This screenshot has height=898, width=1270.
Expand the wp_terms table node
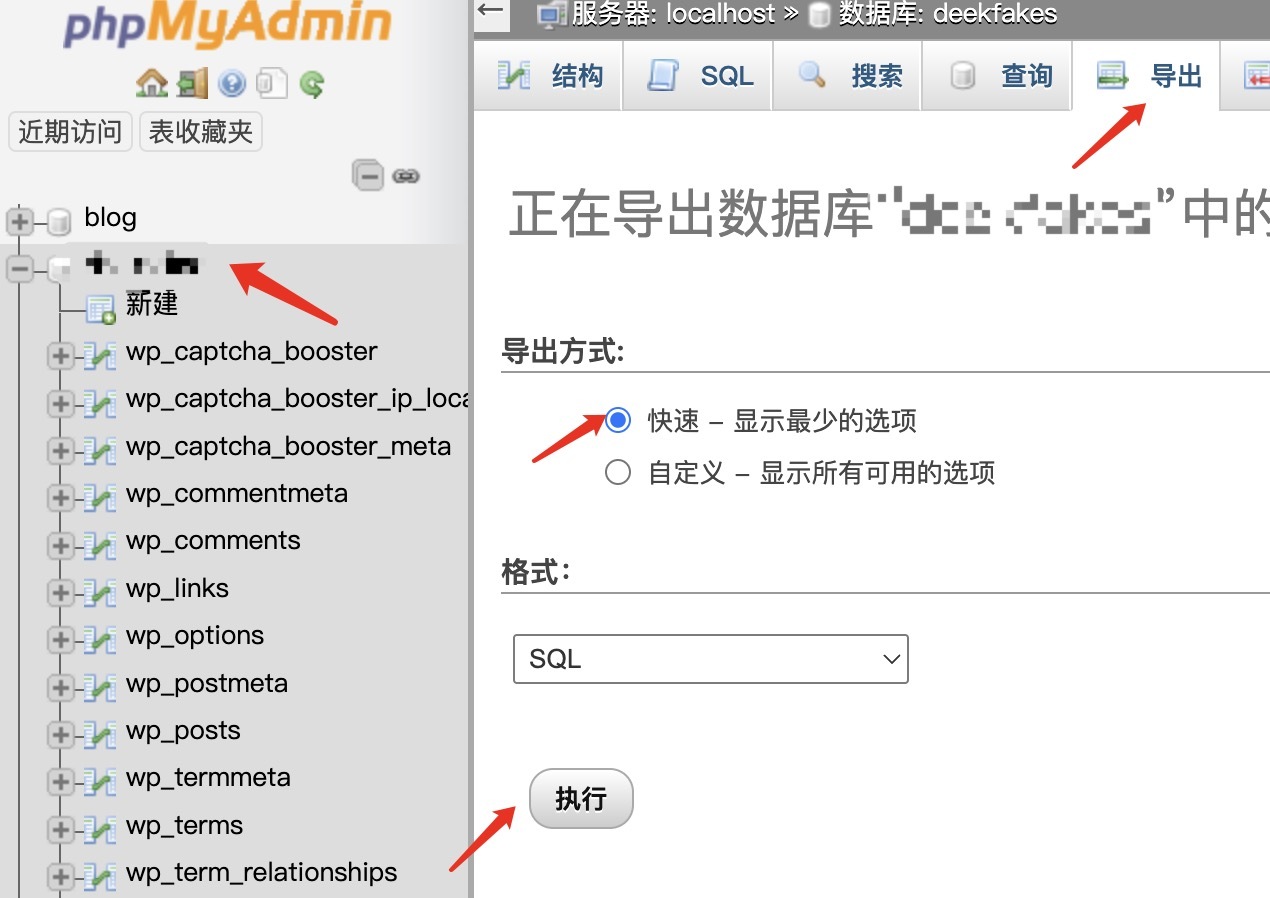pos(61,829)
